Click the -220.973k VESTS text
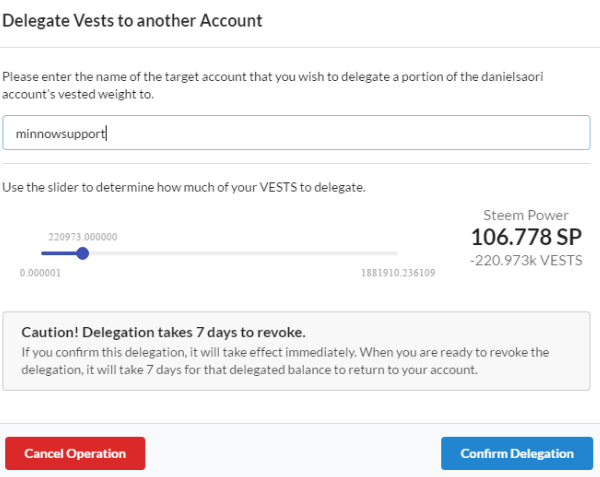 point(526,260)
